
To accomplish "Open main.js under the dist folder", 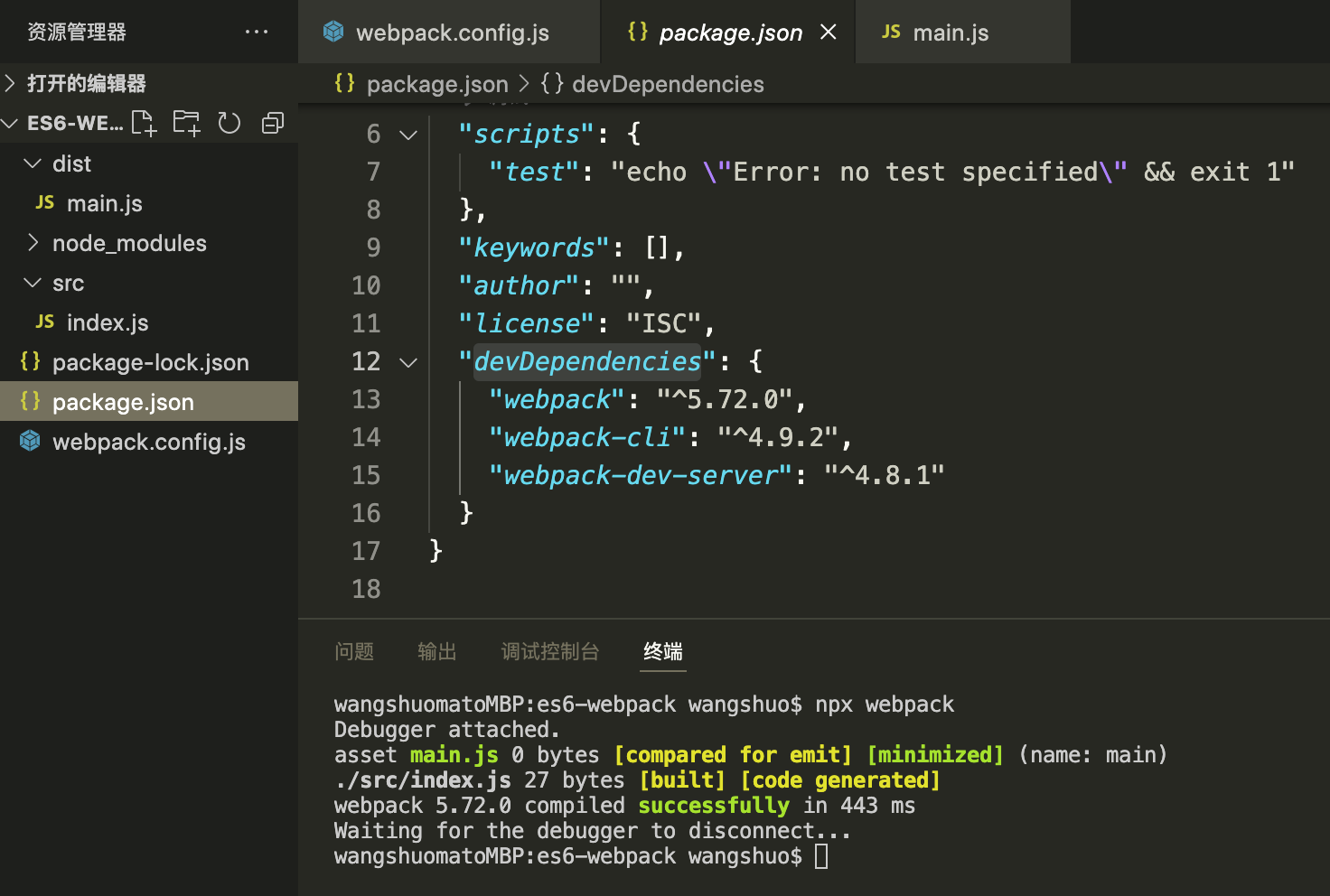I will (149, 203).
